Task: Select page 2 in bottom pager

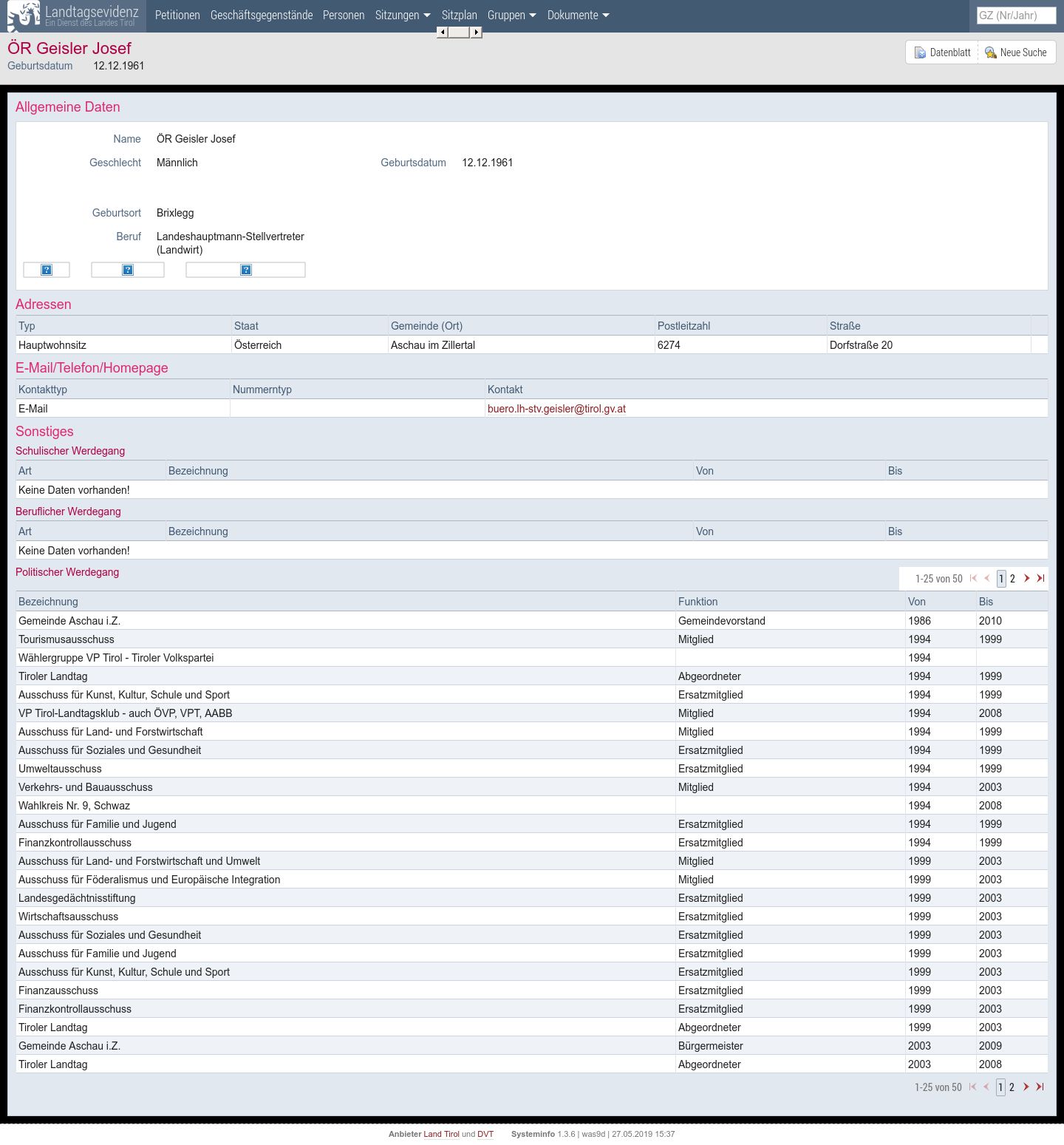Action: (1012, 1087)
